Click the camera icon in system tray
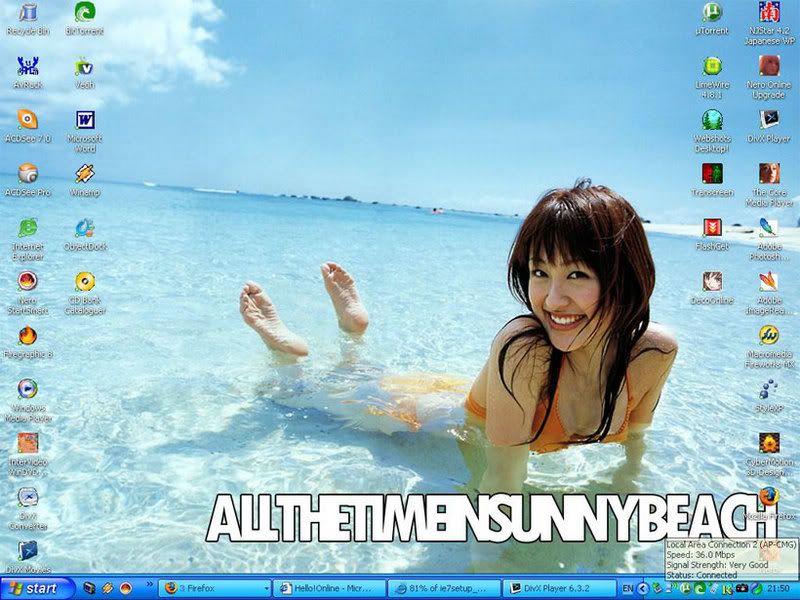This screenshot has height=600, width=800. tap(742, 589)
